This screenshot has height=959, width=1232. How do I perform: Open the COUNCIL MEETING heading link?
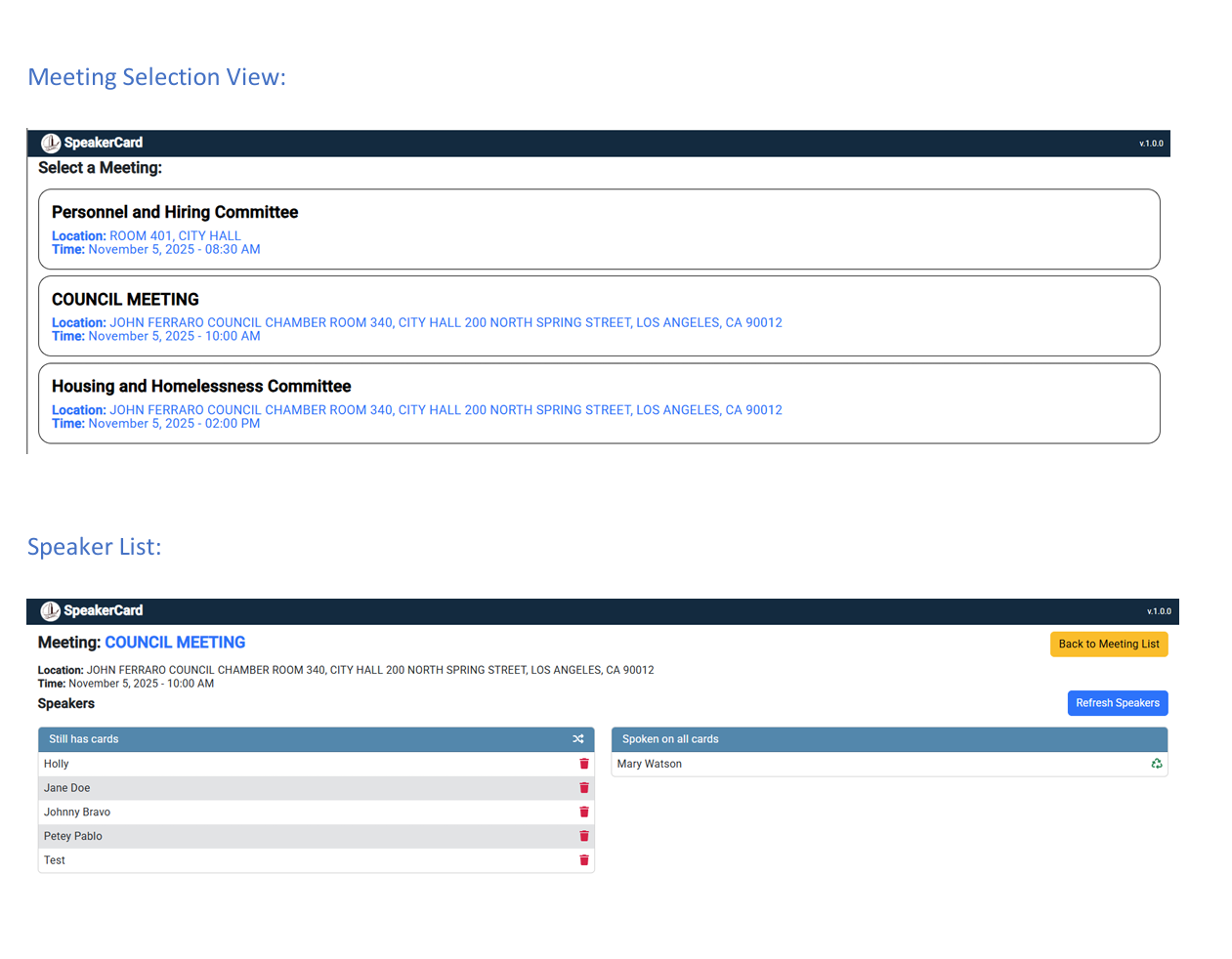point(175,643)
